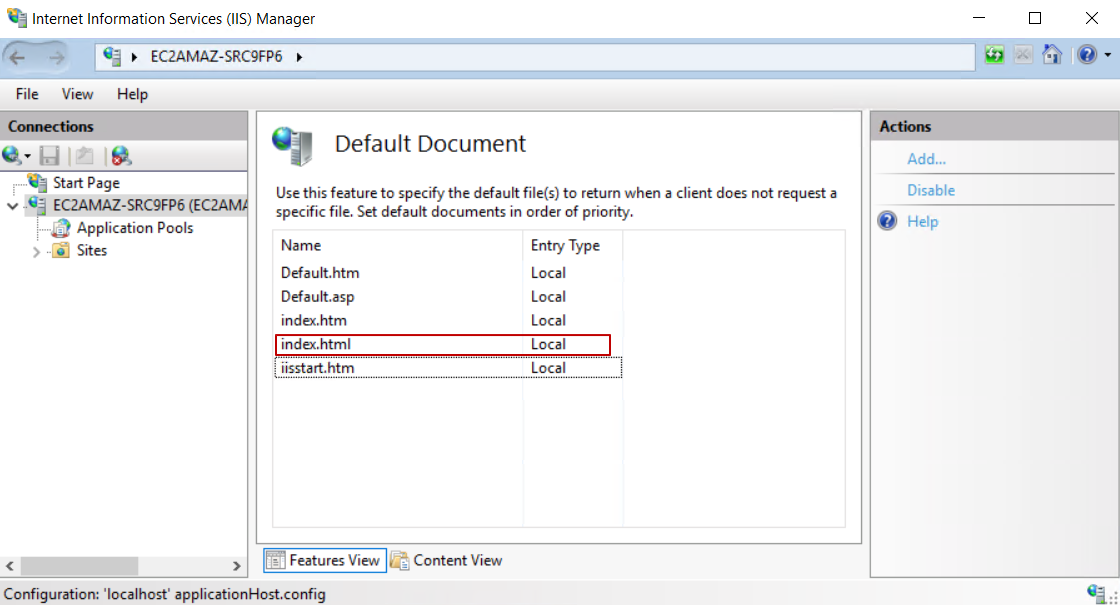Select the Default.asp row

pos(448,296)
